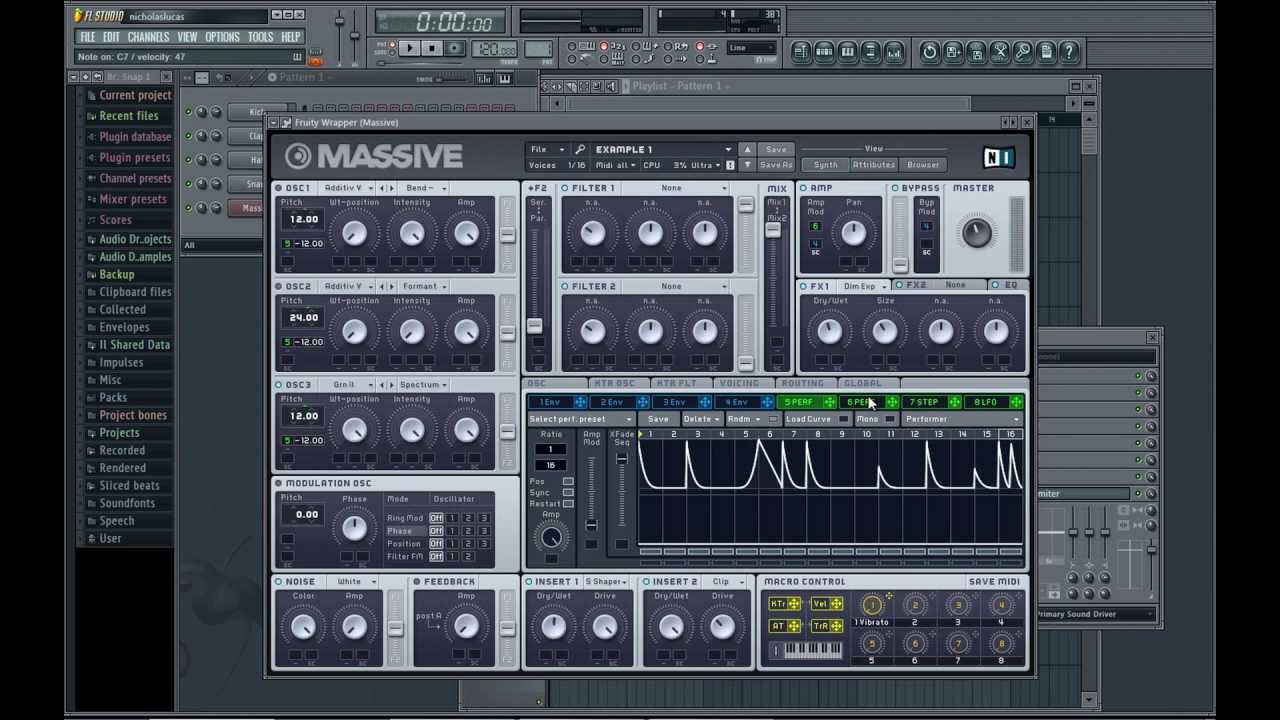The height and width of the screenshot is (720, 1280).
Task: Open the playlist view toolbar icon
Action: coord(802,52)
